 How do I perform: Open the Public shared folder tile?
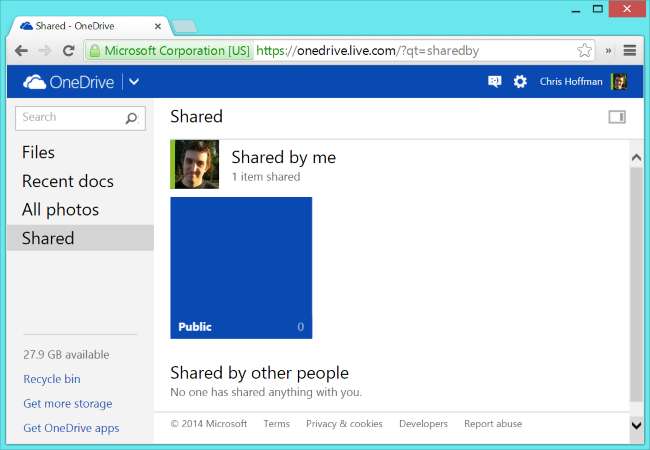(241, 267)
